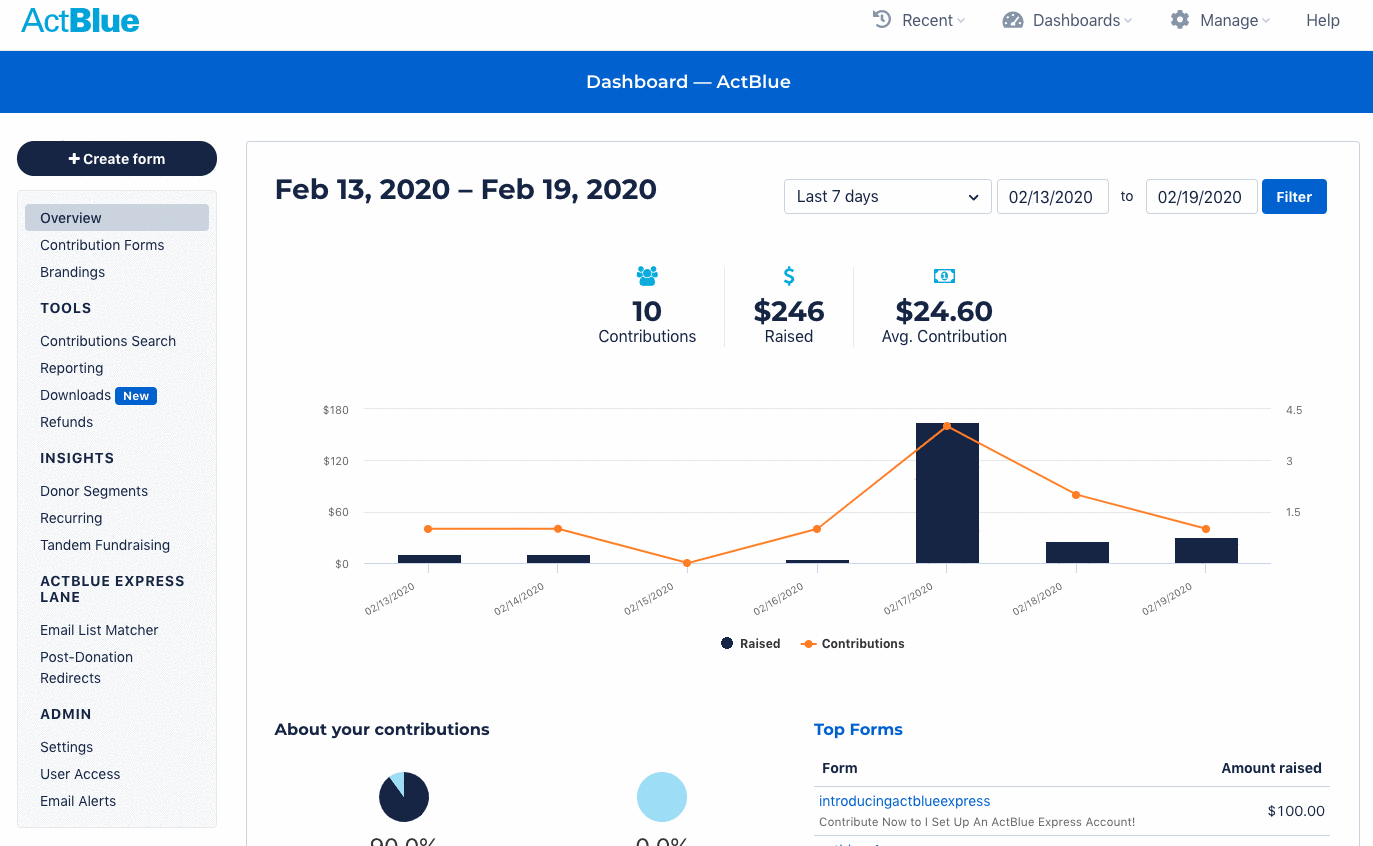Click the 02/17/2020 contributions line point
The width and height of the screenshot is (1373, 846).
click(947, 426)
